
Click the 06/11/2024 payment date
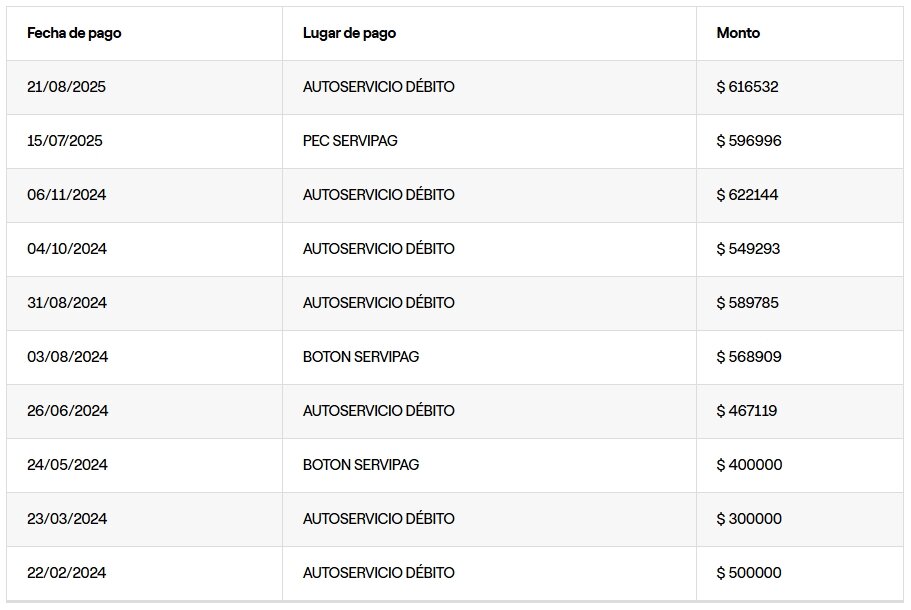click(x=66, y=195)
